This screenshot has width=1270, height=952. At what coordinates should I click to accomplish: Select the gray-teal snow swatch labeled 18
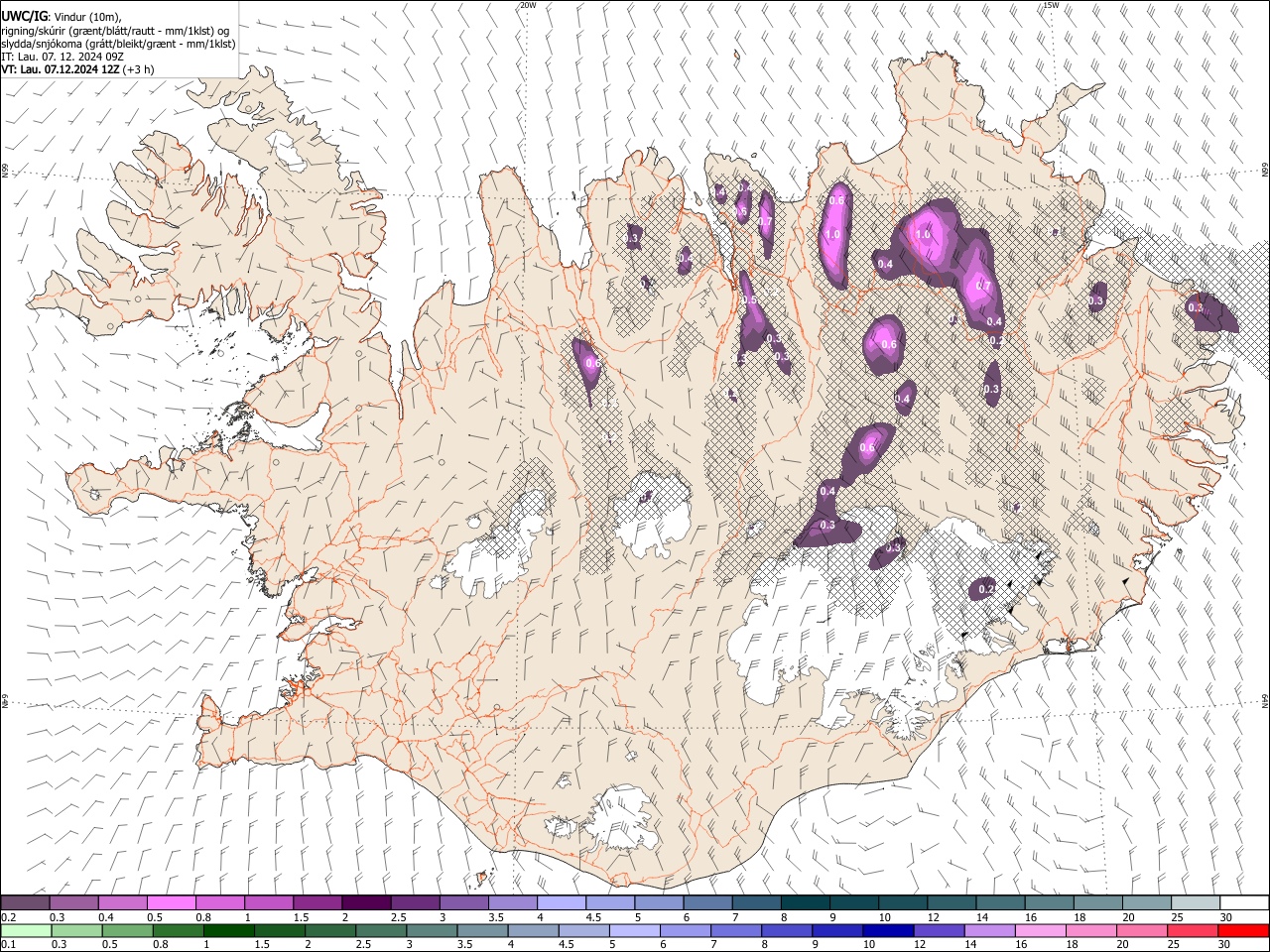click(x=1099, y=902)
